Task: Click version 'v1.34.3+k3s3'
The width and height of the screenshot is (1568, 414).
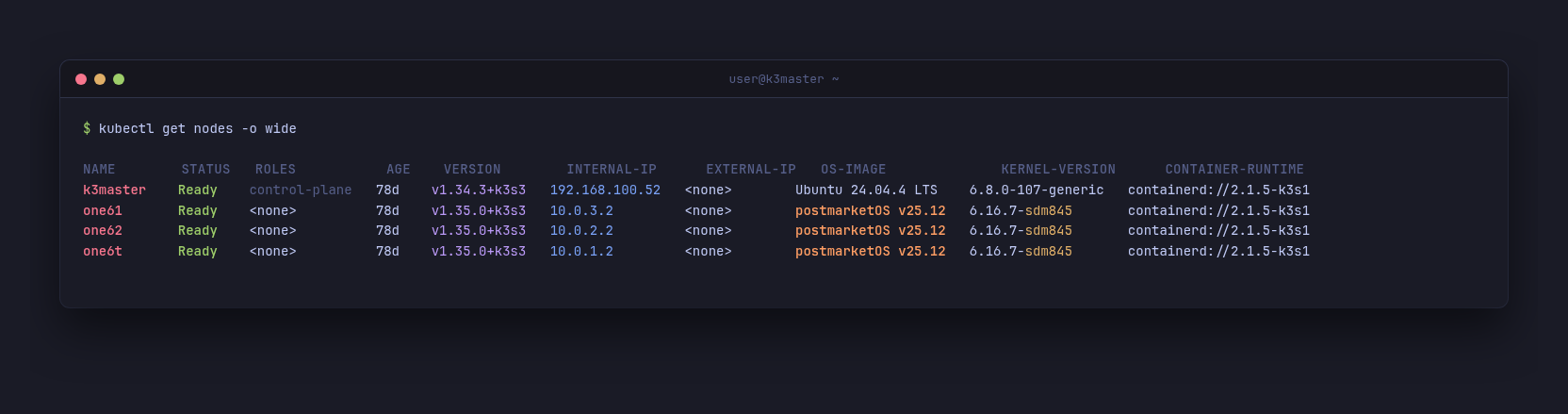Action: 479,190
